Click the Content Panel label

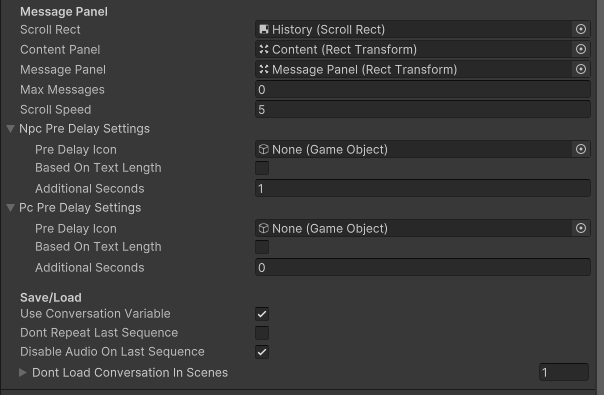(x=60, y=50)
